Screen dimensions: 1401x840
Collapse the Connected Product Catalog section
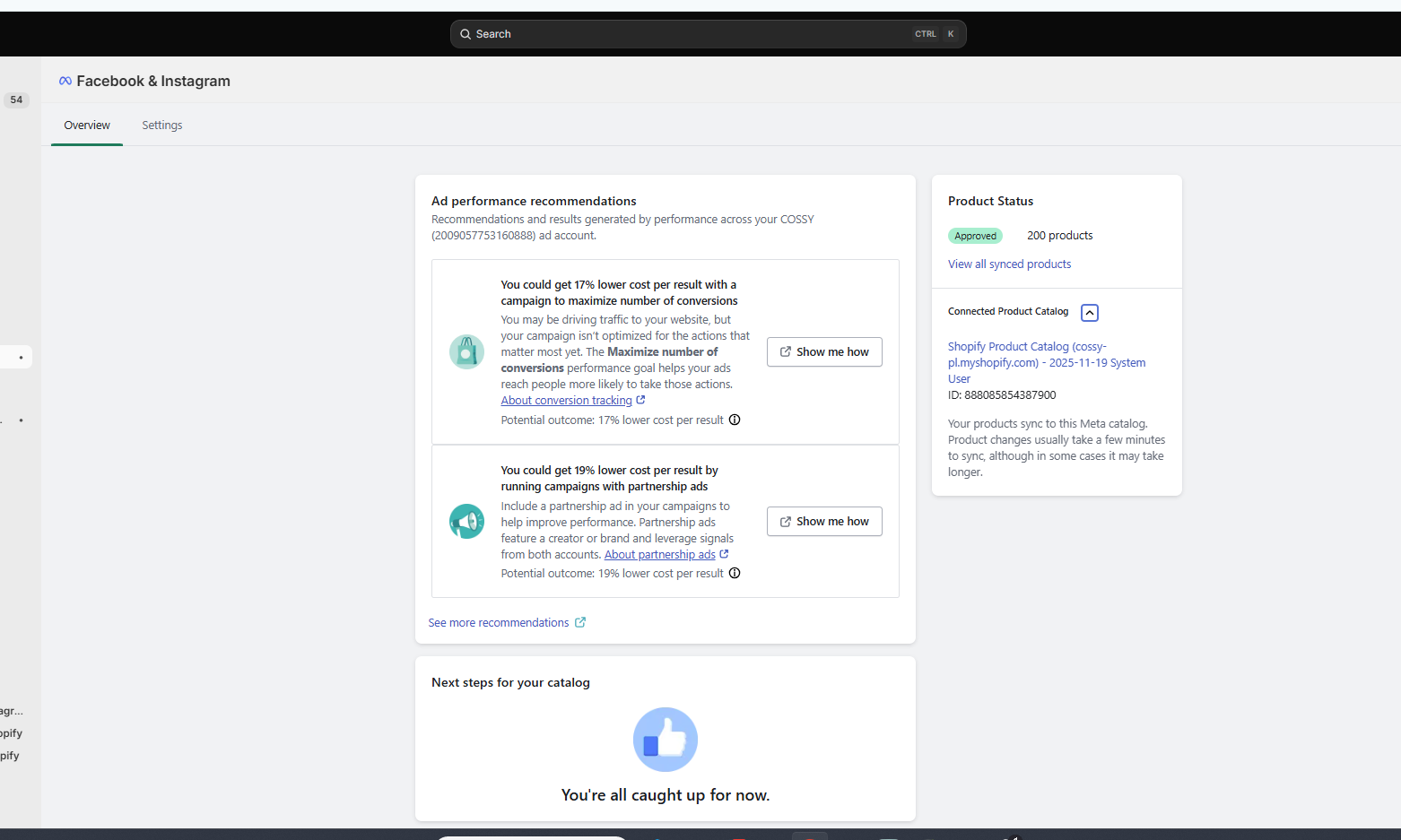click(x=1090, y=312)
